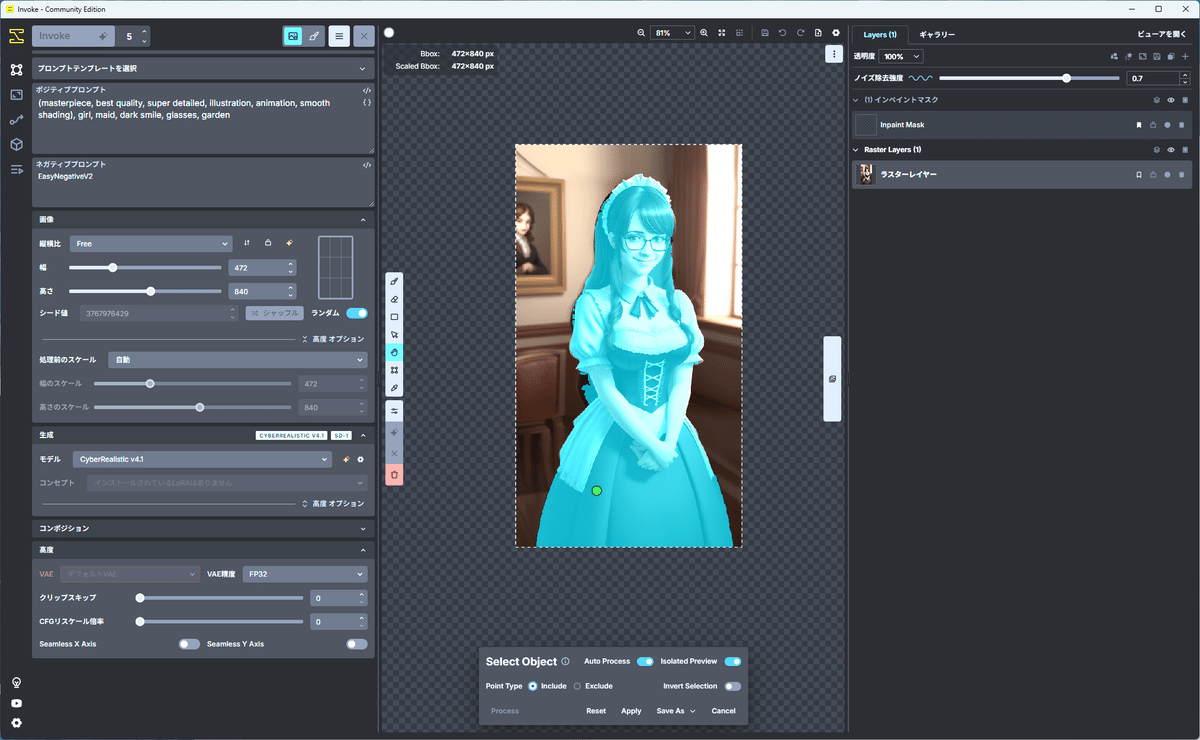
Task: Expand the コンポジション section
Action: (202, 528)
